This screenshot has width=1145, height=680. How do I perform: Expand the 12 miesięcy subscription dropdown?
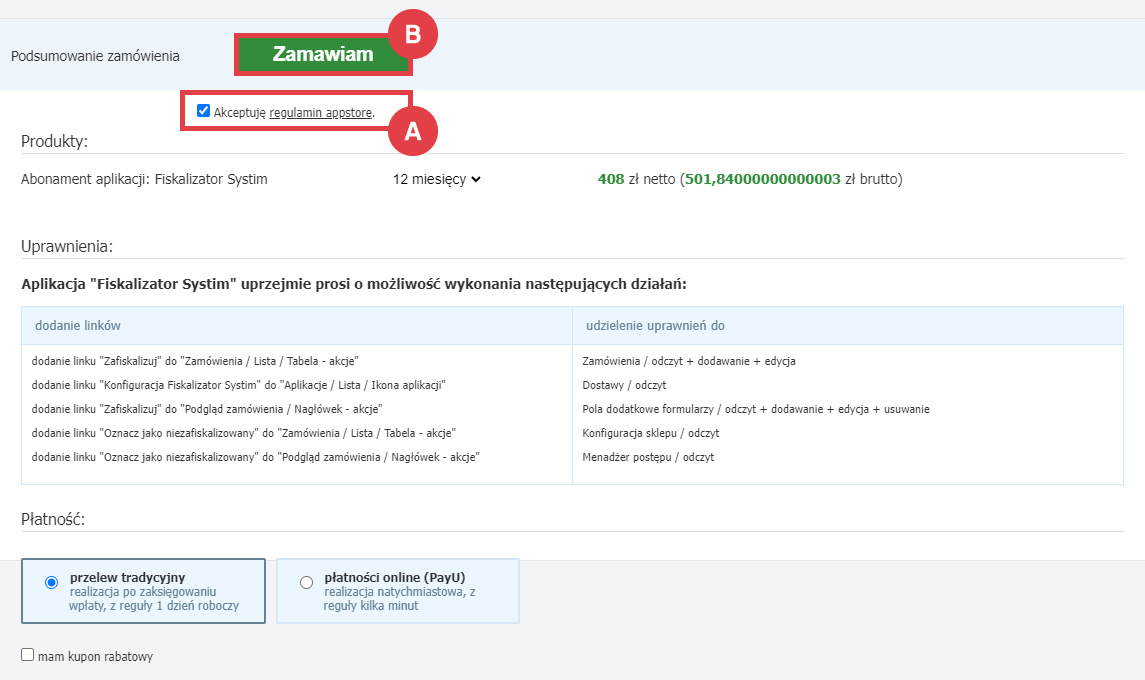click(x=437, y=180)
